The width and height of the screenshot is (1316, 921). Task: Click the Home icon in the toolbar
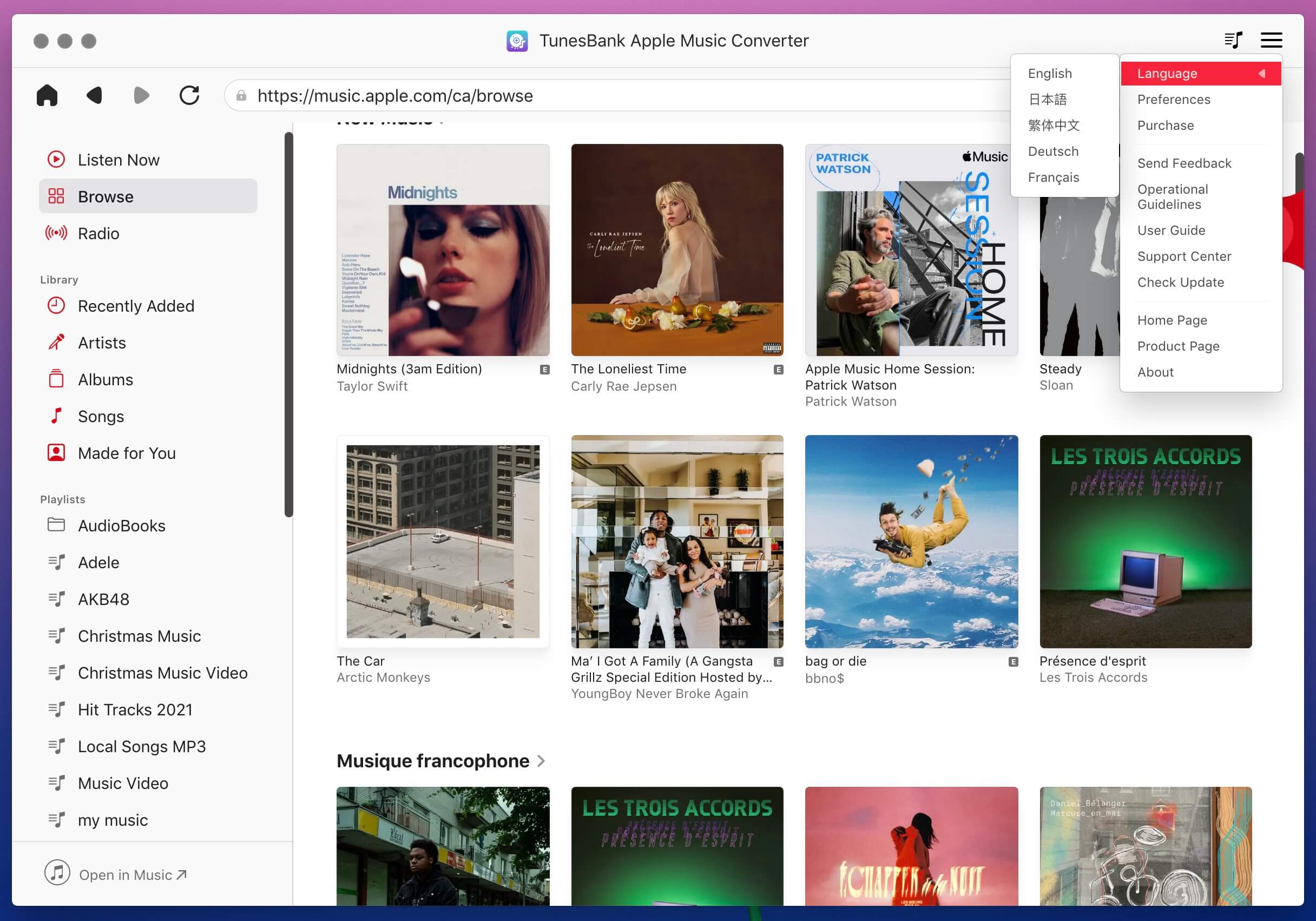pos(47,95)
